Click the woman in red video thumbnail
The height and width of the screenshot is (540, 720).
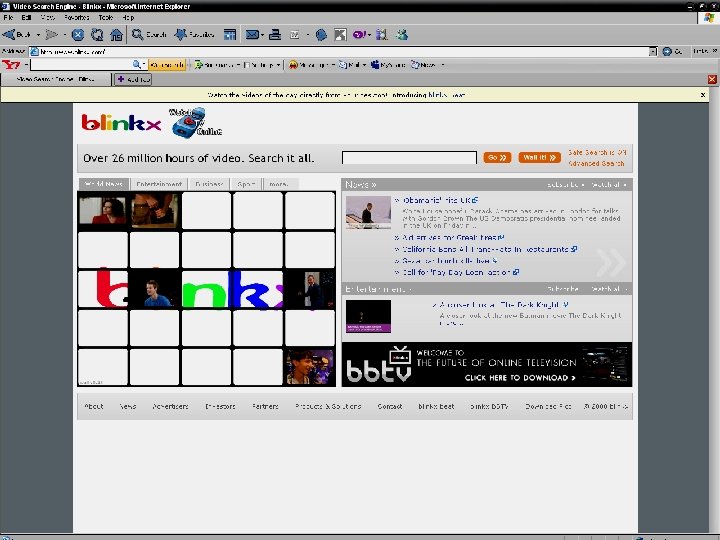tap(103, 210)
